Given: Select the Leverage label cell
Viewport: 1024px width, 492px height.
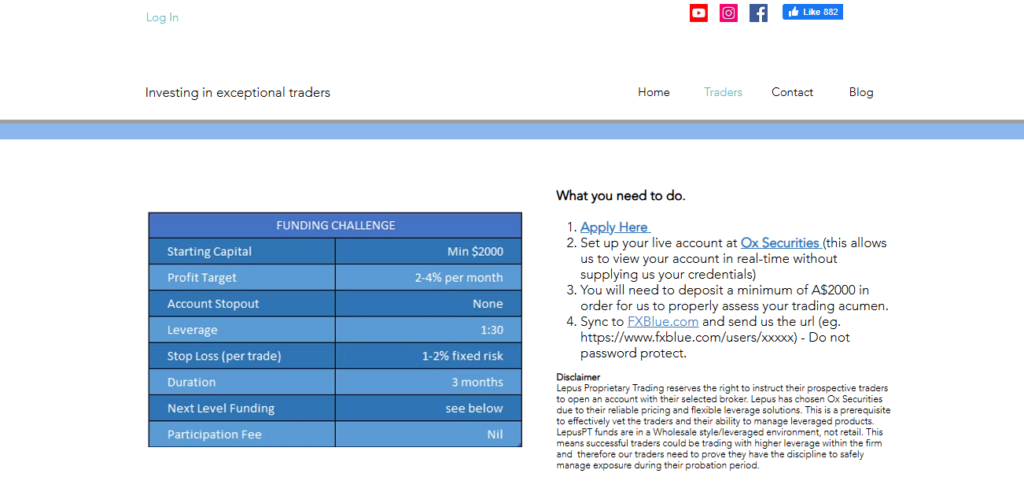Looking at the screenshot, I should (242, 330).
